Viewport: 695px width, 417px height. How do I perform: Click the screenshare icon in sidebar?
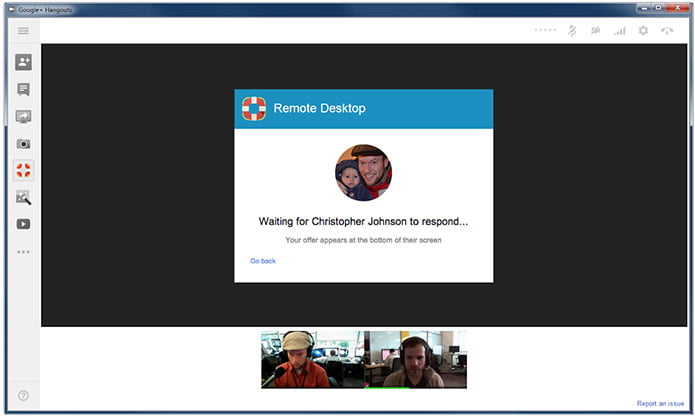coord(23,117)
